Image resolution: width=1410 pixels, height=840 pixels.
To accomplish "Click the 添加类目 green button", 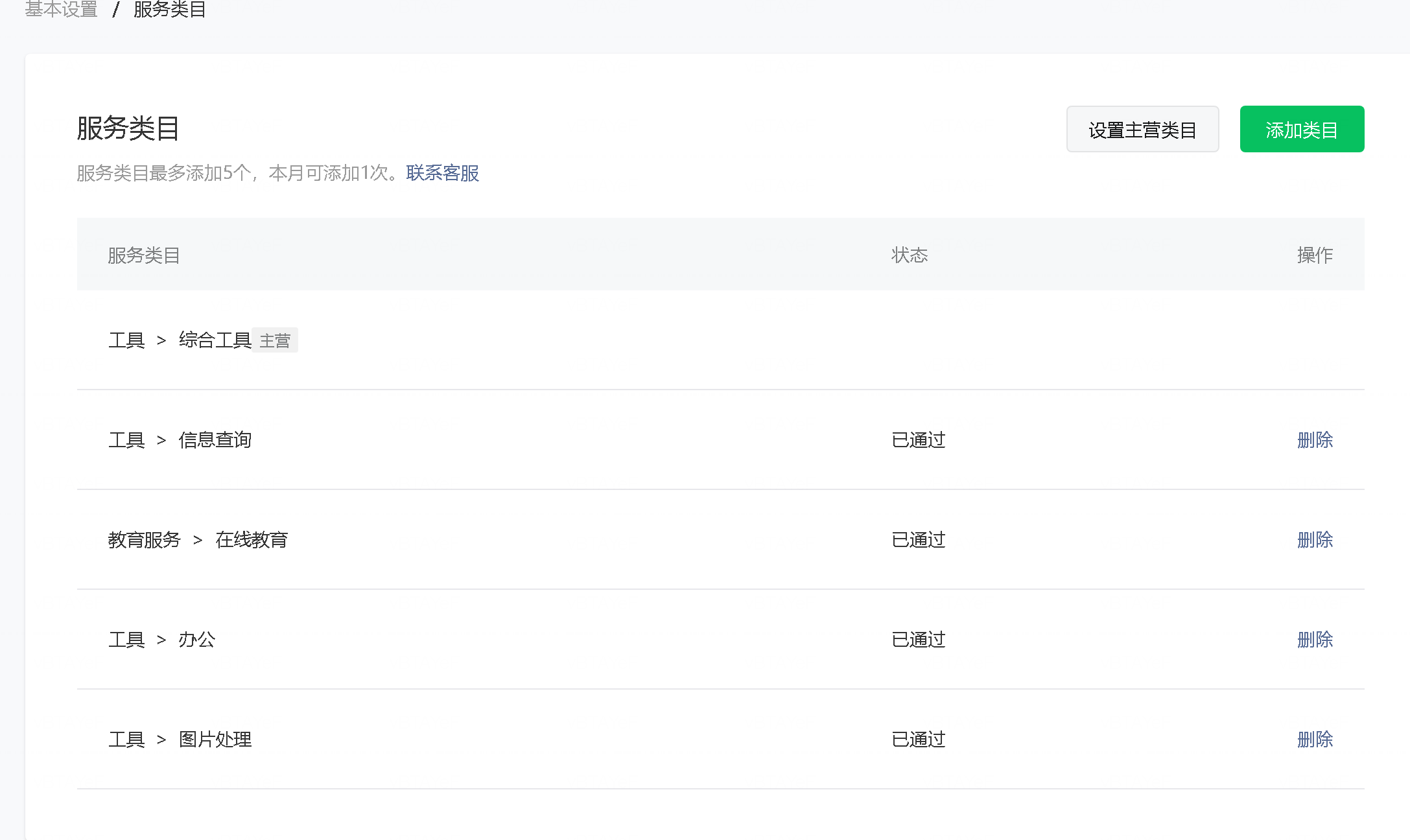I will tap(1301, 130).
